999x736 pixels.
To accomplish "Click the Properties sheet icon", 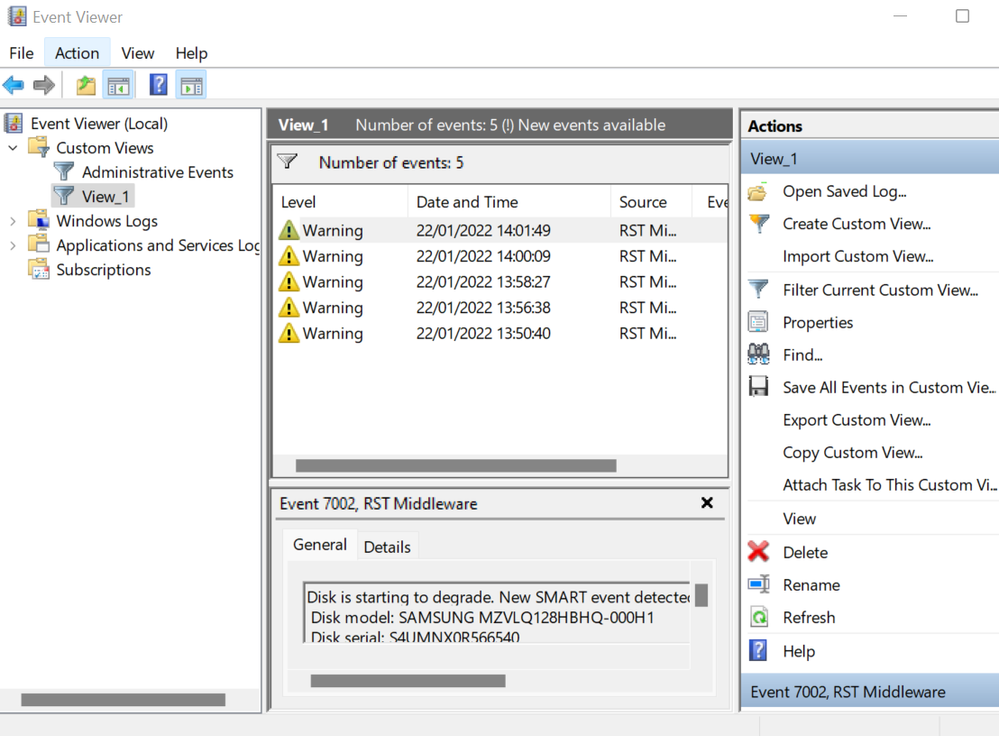I will [758, 322].
